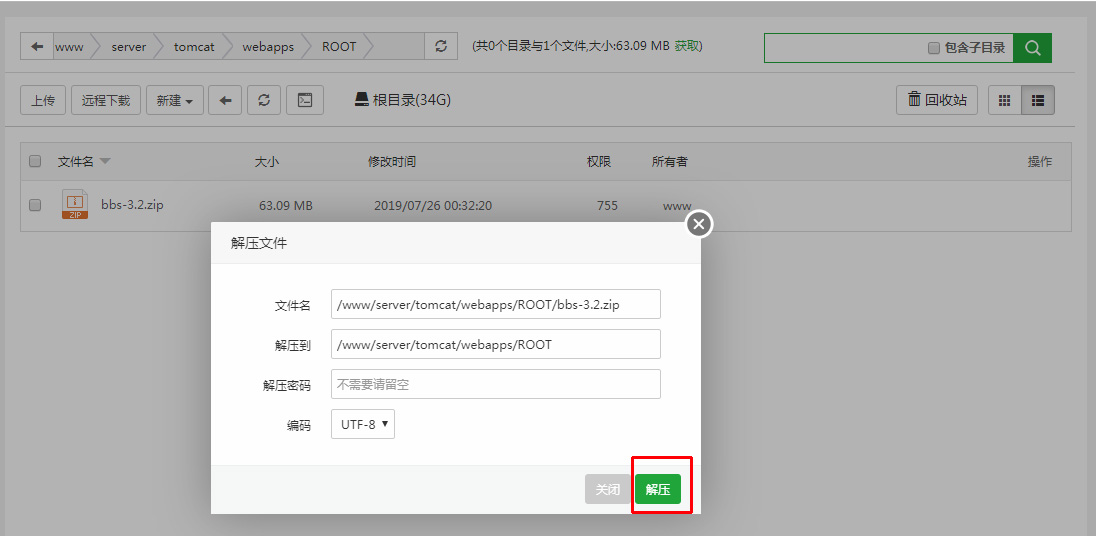Tick the select-all files checkbox
This screenshot has height=536, width=1096.
pyautogui.click(x=35, y=161)
